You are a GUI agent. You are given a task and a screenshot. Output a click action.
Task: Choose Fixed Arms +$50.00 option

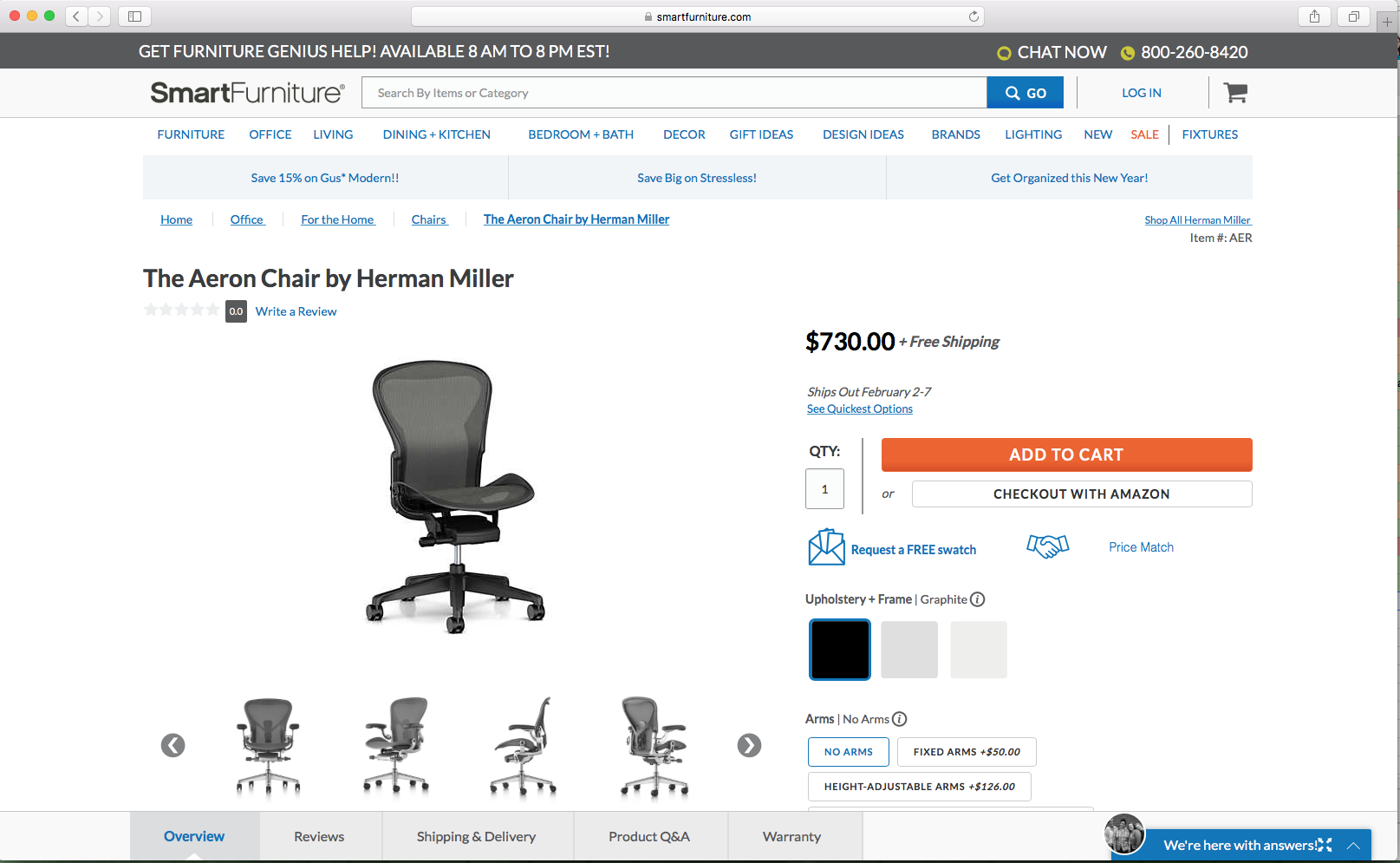coord(967,752)
